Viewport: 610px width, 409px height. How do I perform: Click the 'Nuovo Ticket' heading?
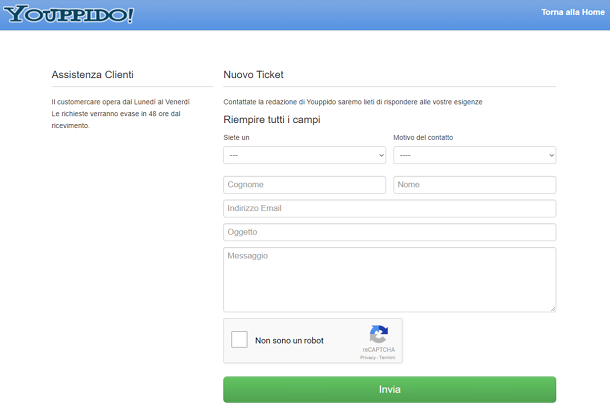(x=253, y=75)
